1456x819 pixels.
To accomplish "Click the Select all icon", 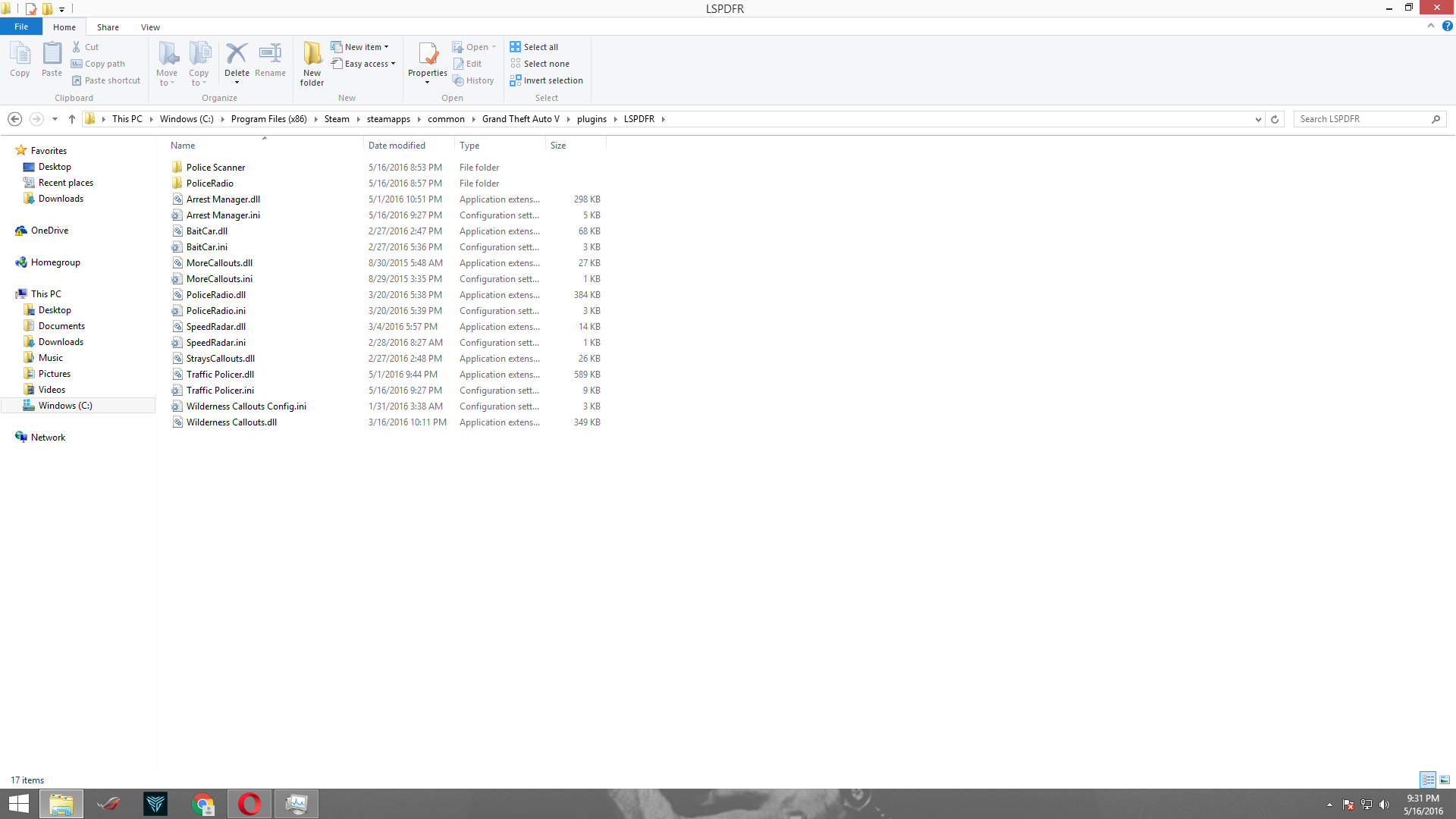I will click(515, 47).
